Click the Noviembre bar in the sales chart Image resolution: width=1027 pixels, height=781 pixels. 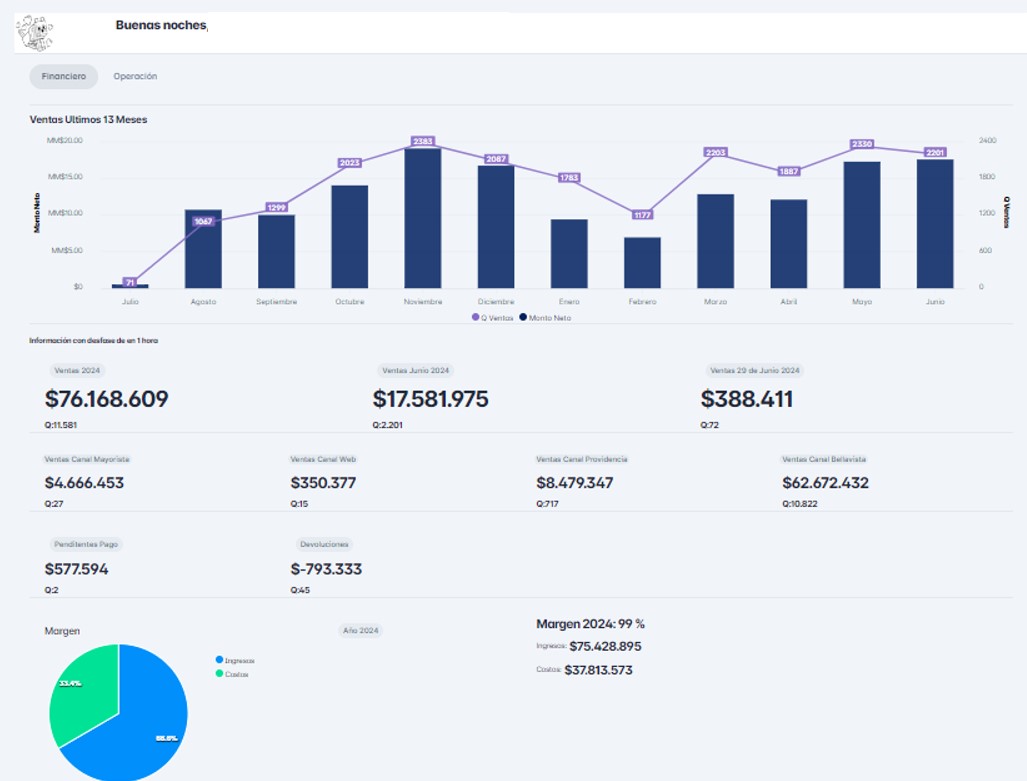coord(423,220)
